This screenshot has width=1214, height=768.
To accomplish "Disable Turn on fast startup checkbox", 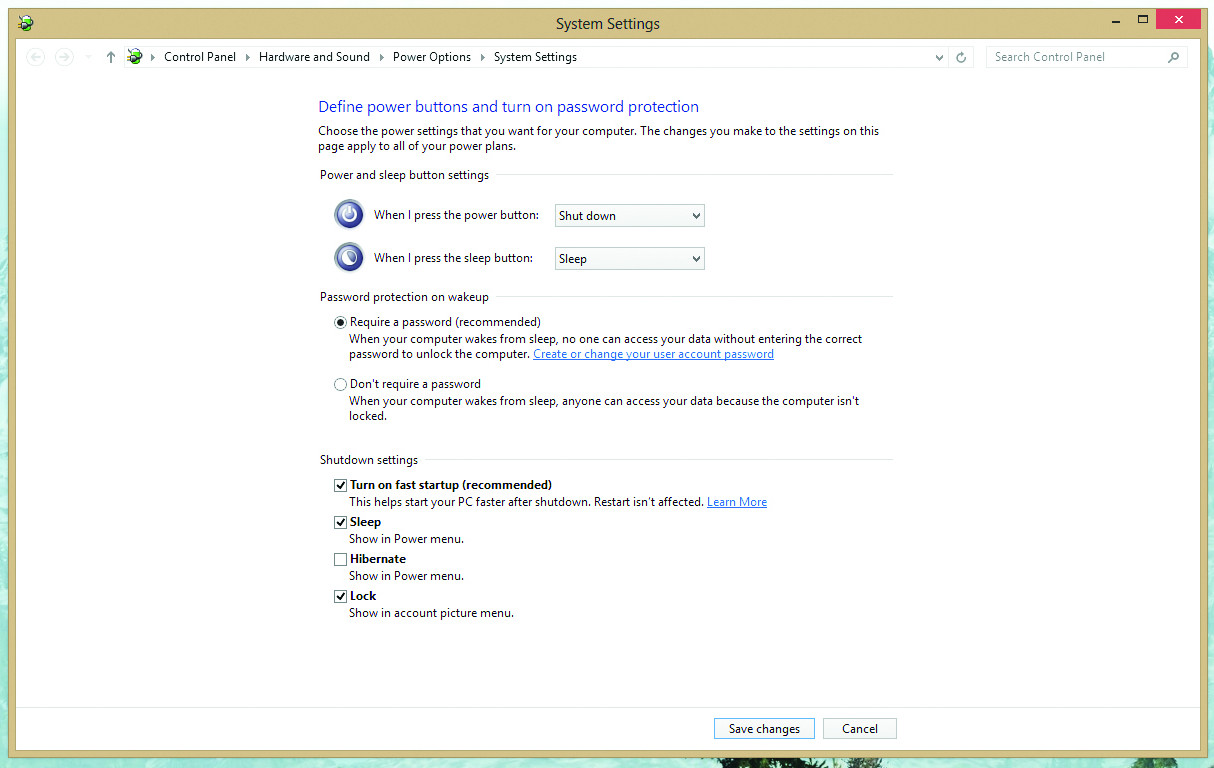I will tap(341, 485).
